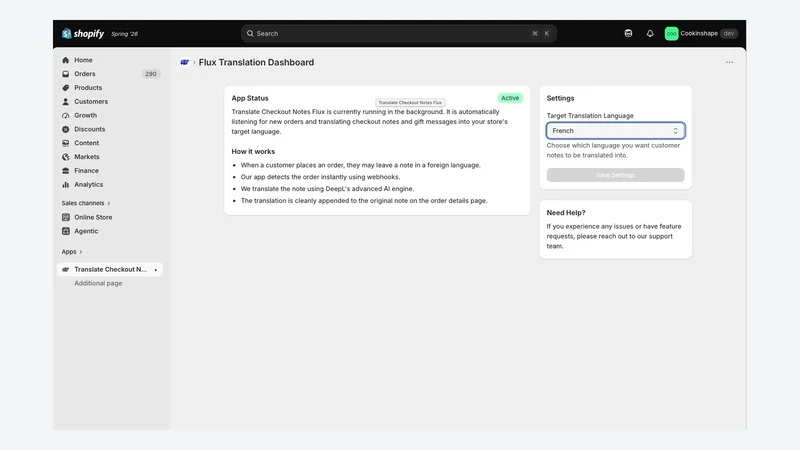
Task: Click the Cookinshape store avatar
Action: [671, 34]
